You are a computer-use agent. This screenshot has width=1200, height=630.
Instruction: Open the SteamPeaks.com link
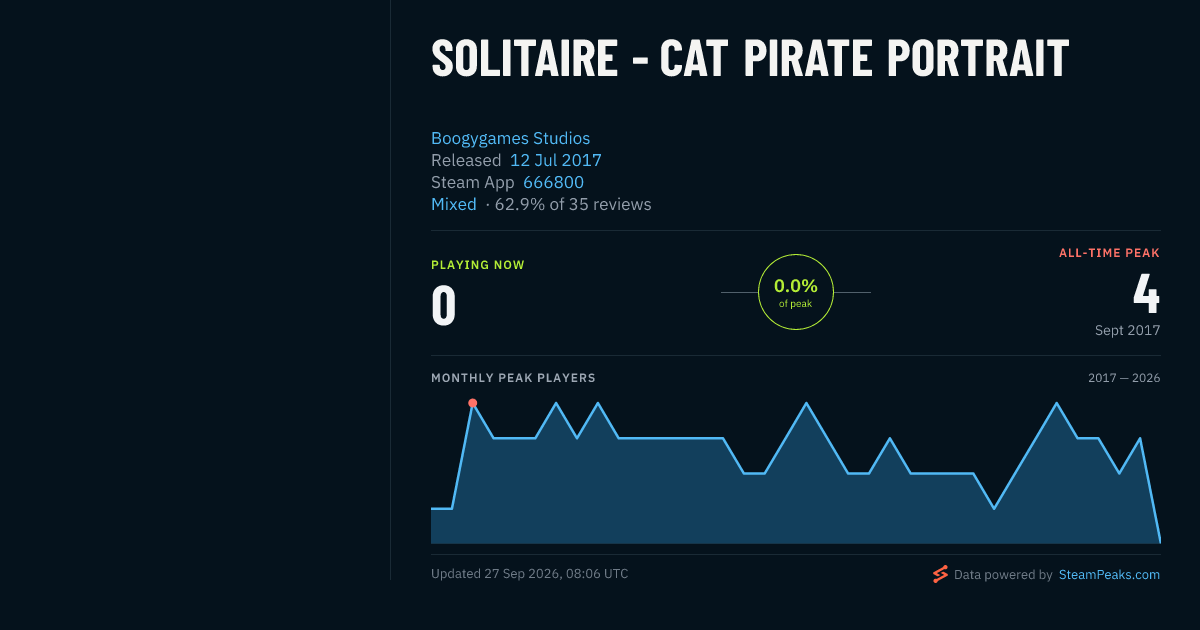[1109, 575]
